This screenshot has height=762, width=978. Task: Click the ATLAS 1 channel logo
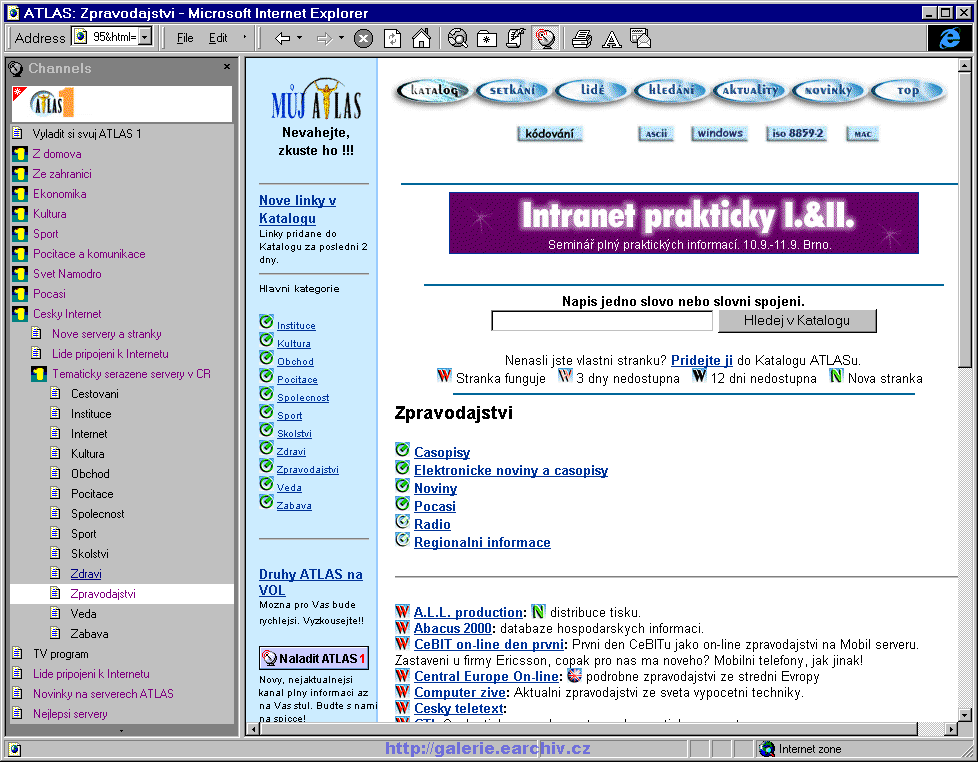52,104
